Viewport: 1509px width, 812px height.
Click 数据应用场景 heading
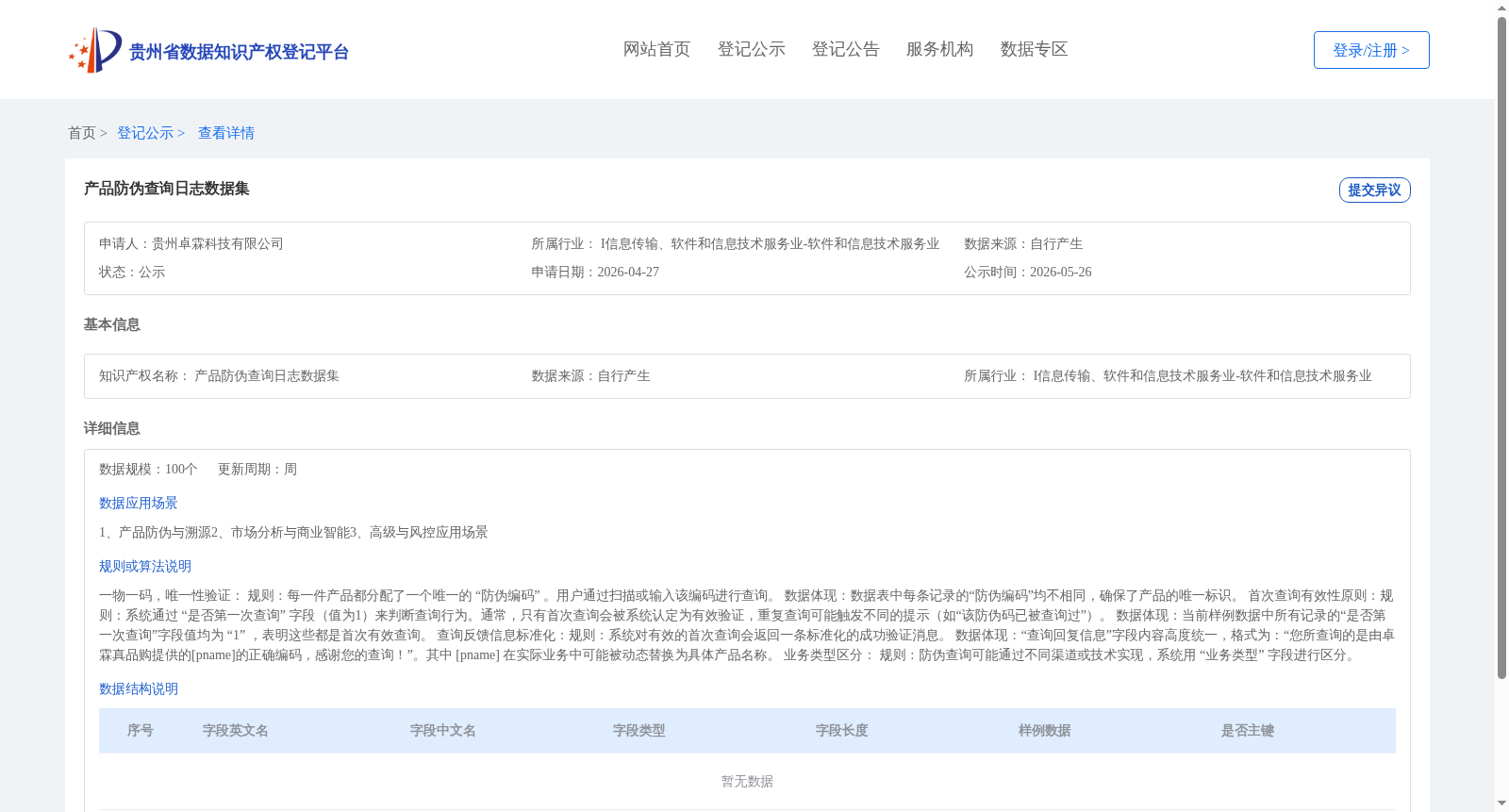pos(139,503)
